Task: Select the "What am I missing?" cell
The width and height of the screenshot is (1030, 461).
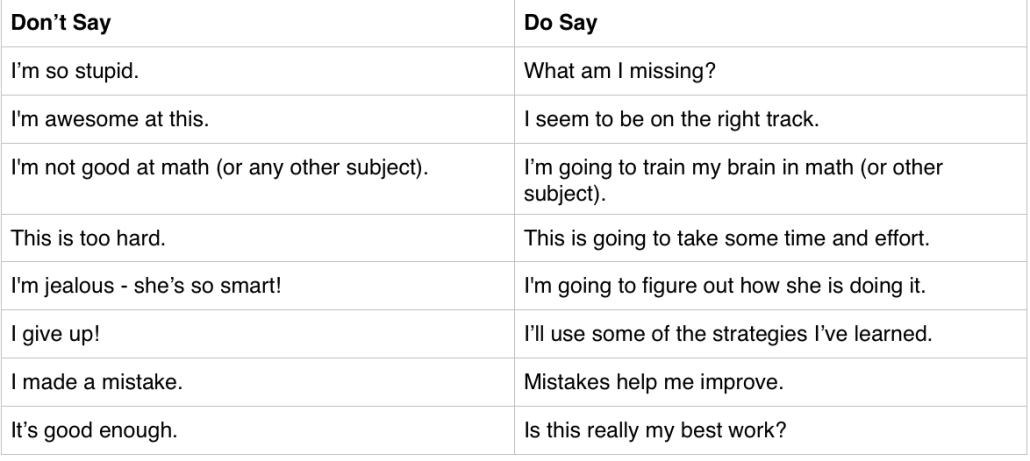Action: (x=771, y=71)
